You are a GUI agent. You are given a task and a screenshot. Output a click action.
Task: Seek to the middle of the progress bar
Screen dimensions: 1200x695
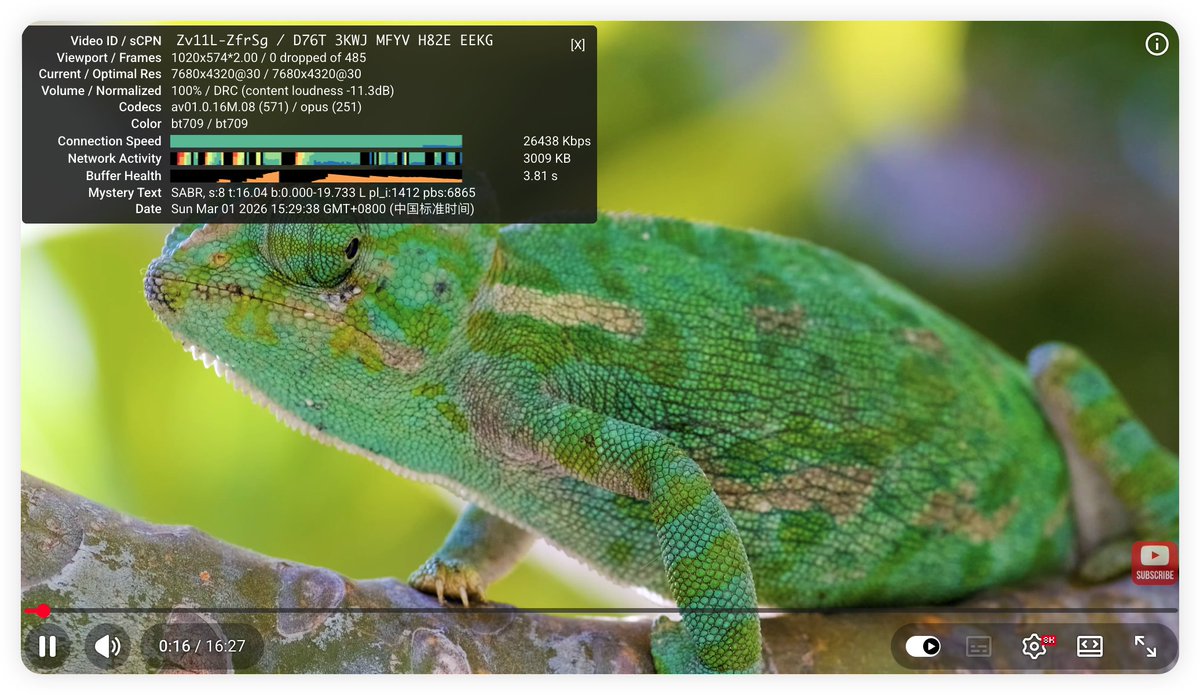[x=600, y=611]
